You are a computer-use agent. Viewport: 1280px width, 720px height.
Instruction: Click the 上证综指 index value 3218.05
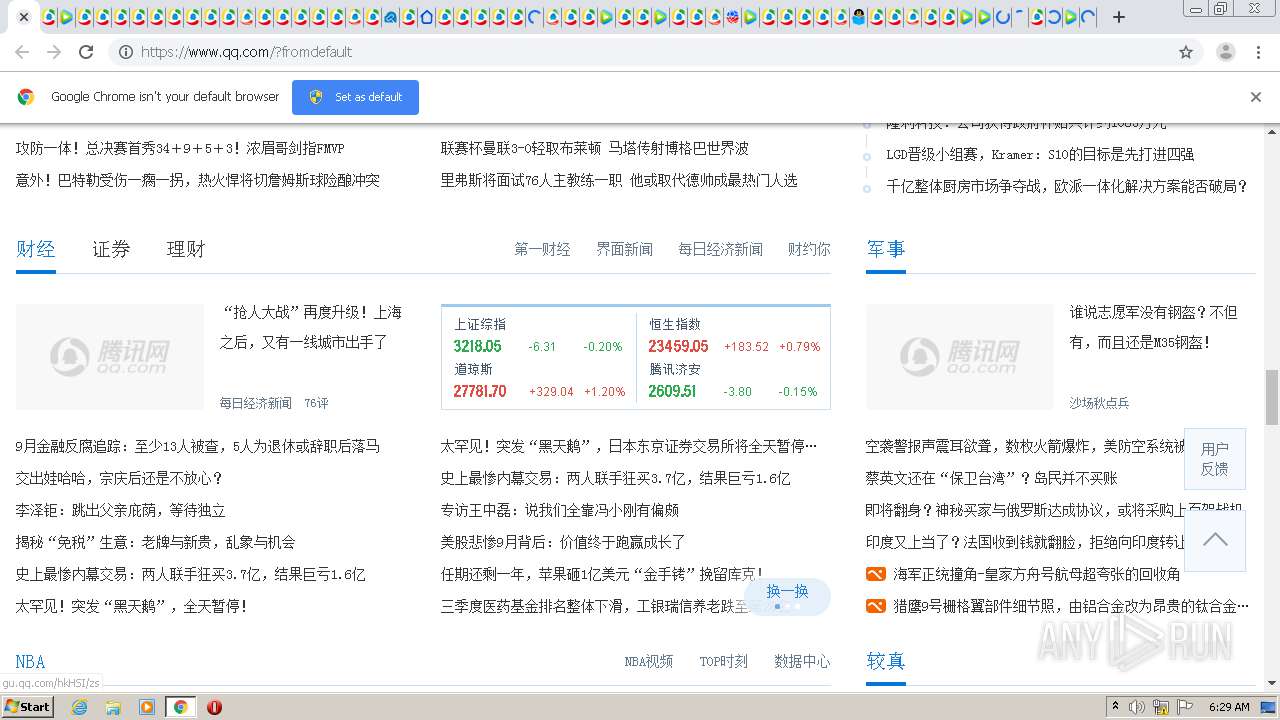pos(477,346)
